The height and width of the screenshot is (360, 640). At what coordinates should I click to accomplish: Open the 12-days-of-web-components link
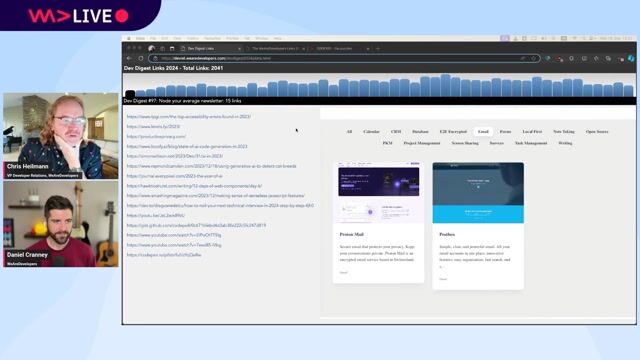[194, 186]
